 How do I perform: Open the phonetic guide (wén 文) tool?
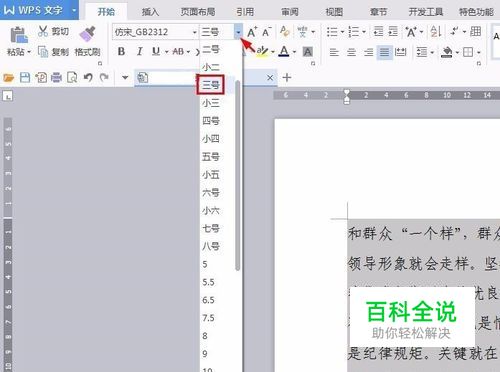pyautogui.click(x=302, y=32)
